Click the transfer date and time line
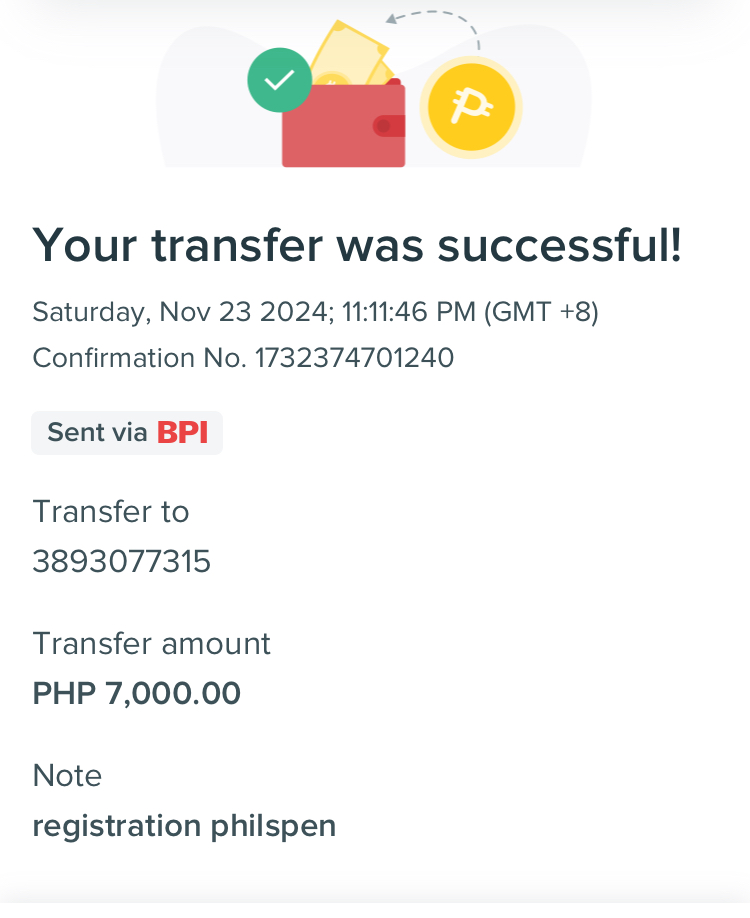Screen dimensions: 750x918 point(316,312)
